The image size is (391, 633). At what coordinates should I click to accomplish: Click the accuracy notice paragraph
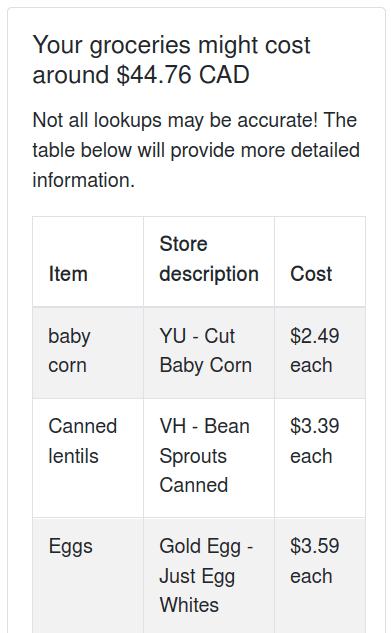pos(196,150)
